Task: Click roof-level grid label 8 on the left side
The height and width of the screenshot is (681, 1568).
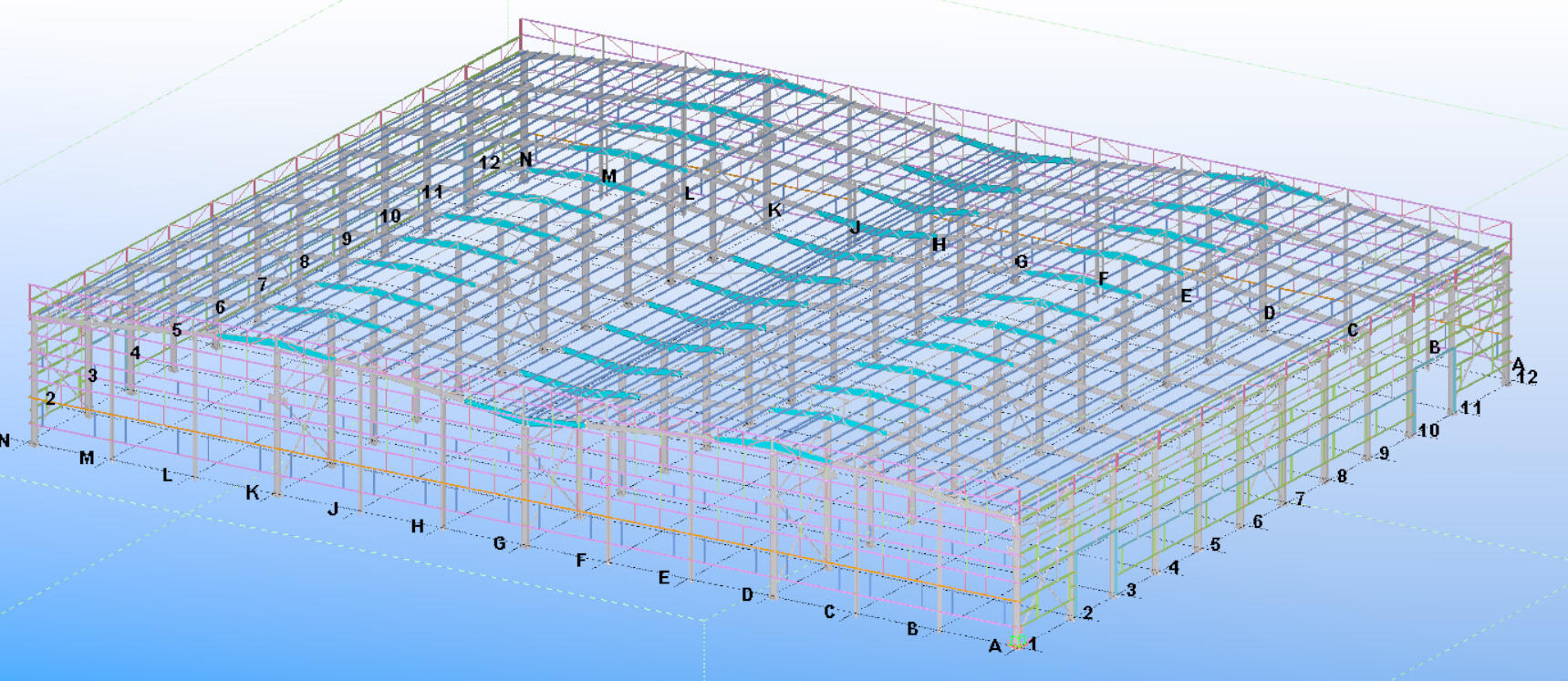Action: click(305, 262)
